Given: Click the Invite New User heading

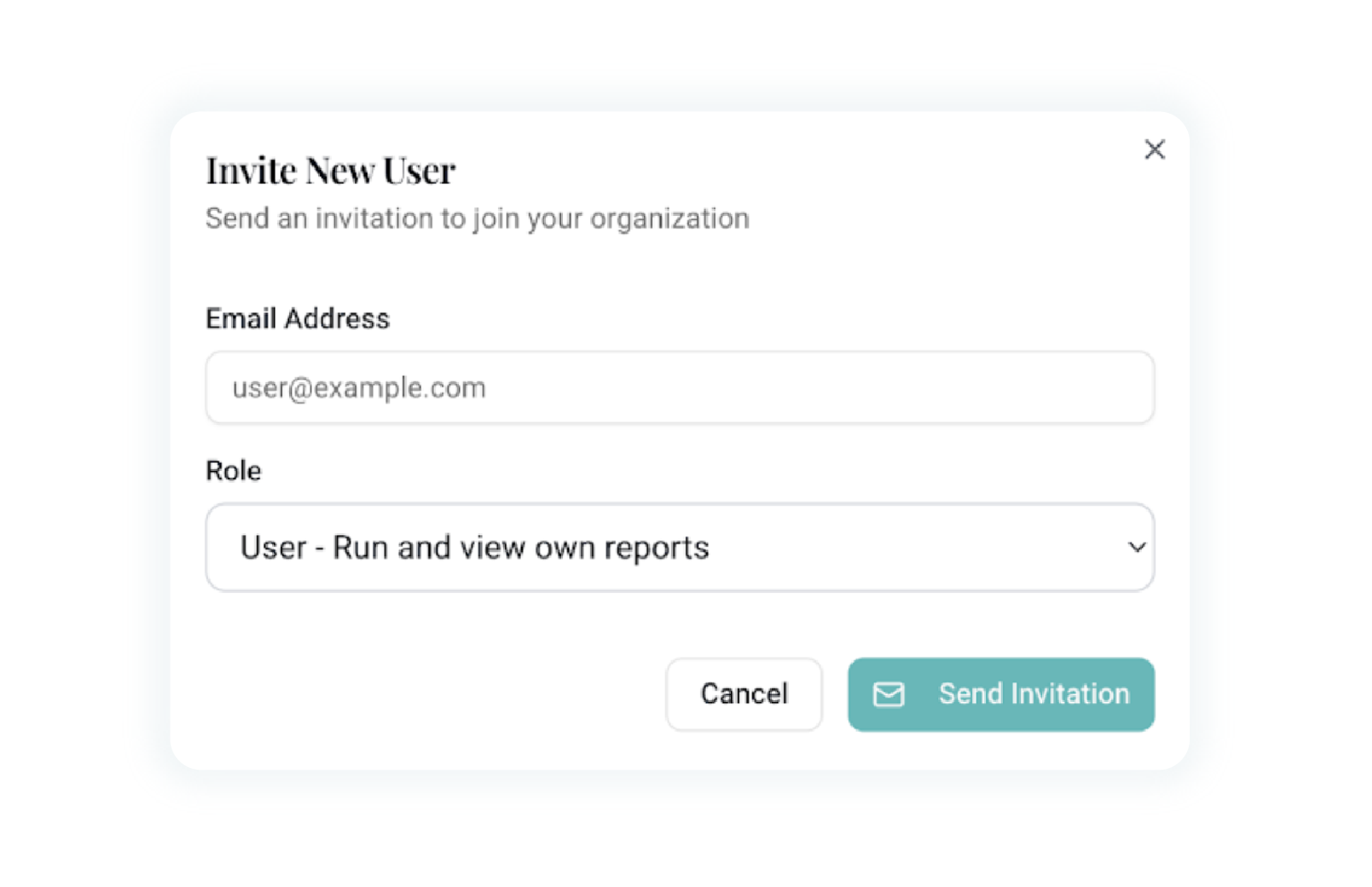Looking at the screenshot, I should [x=331, y=170].
